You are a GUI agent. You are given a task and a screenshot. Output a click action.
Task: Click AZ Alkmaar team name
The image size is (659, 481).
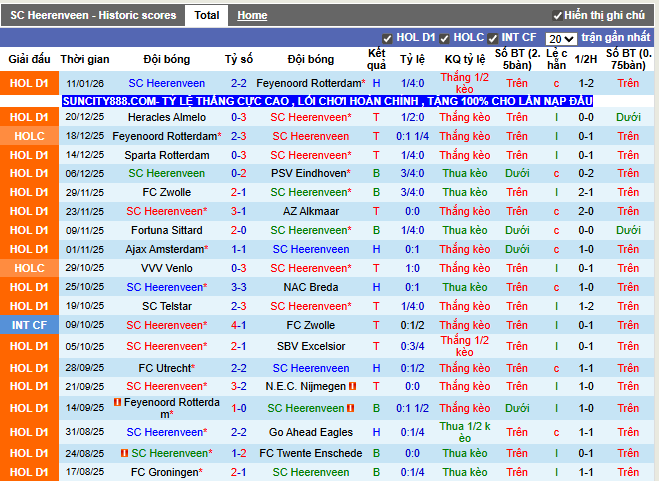pos(311,211)
